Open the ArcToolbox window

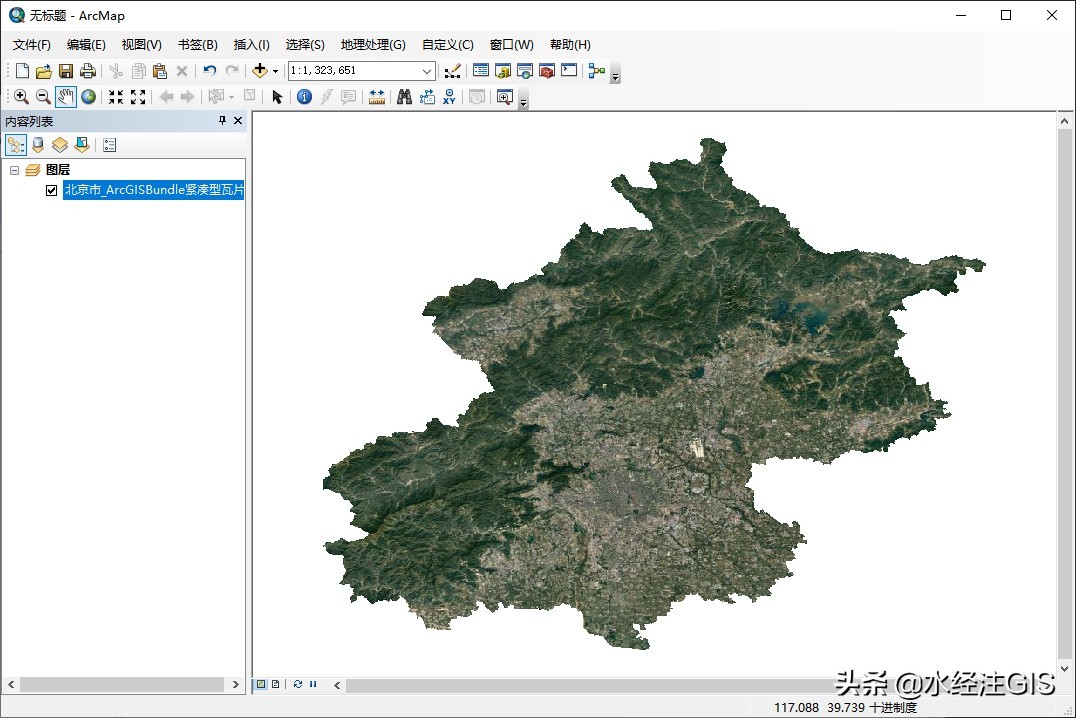545,70
